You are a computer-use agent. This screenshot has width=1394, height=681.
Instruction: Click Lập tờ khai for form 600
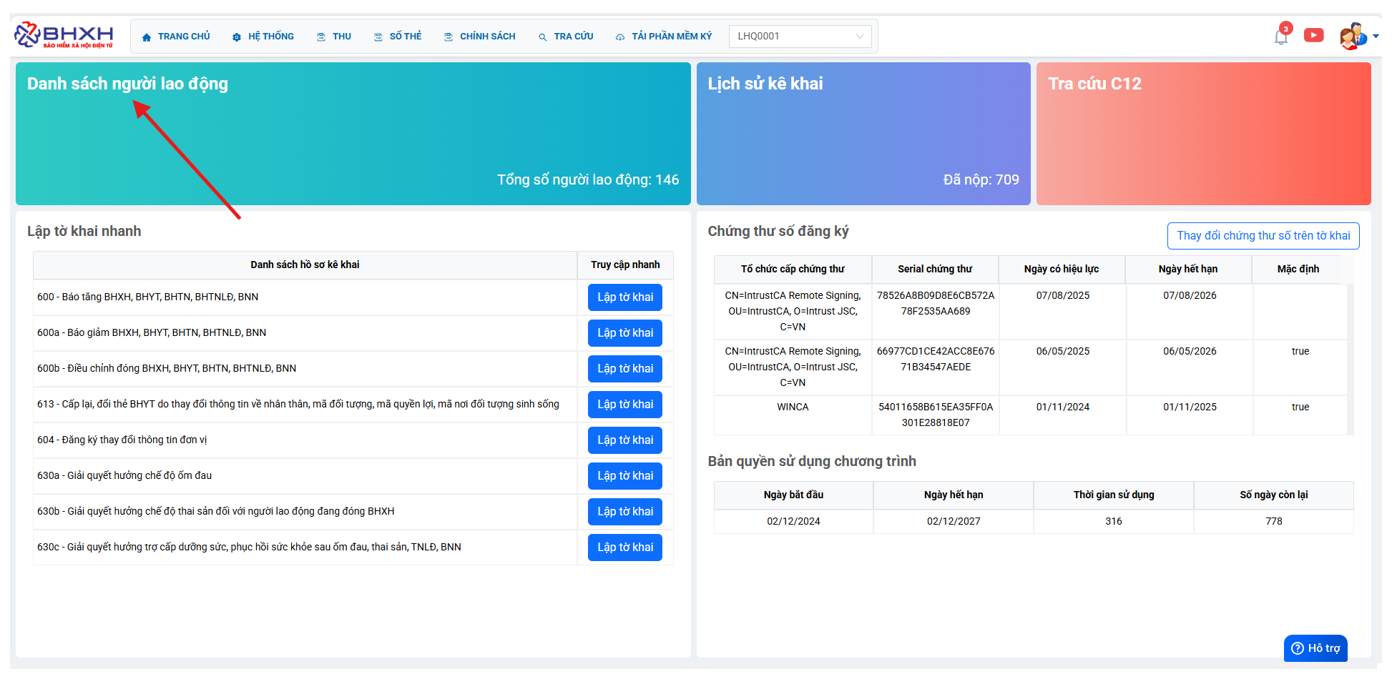(x=625, y=297)
